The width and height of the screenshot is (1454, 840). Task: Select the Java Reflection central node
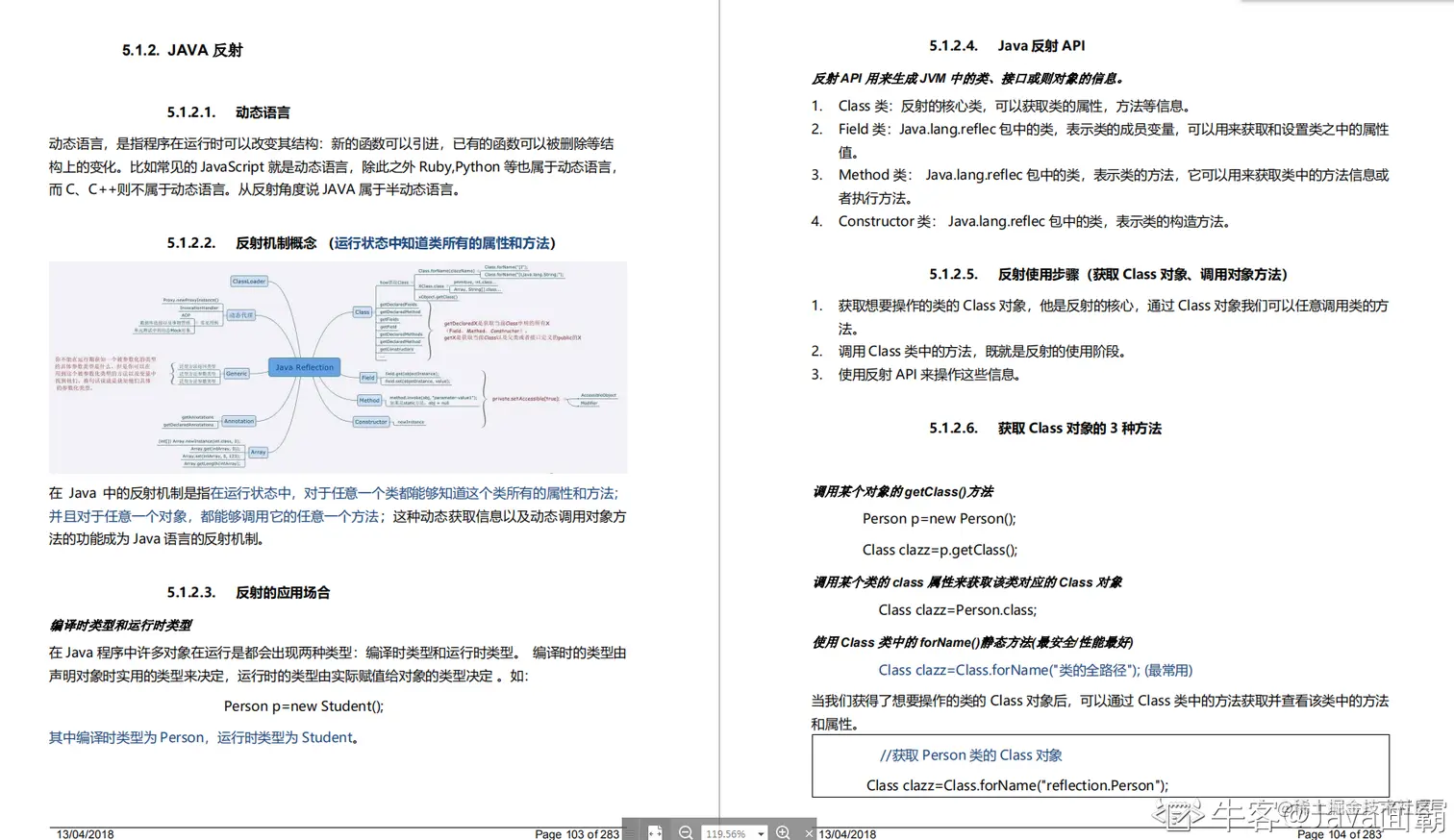click(305, 367)
